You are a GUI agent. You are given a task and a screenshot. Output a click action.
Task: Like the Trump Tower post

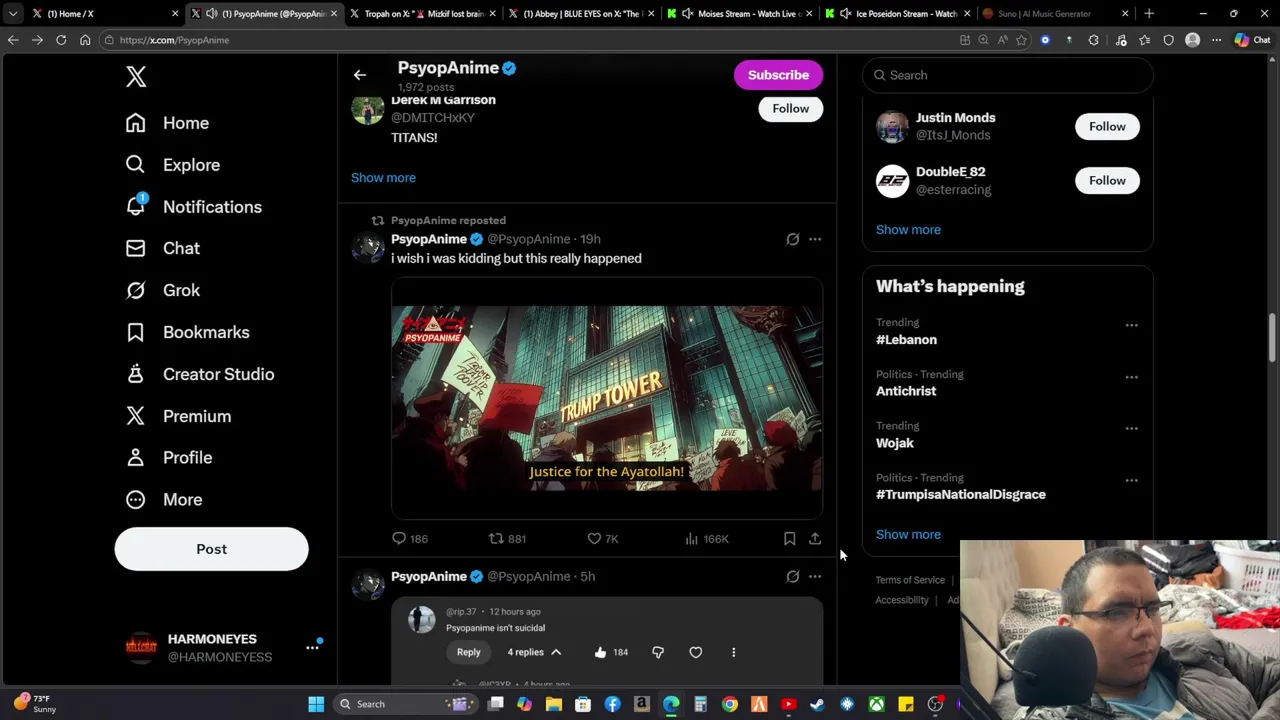(603, 539)
